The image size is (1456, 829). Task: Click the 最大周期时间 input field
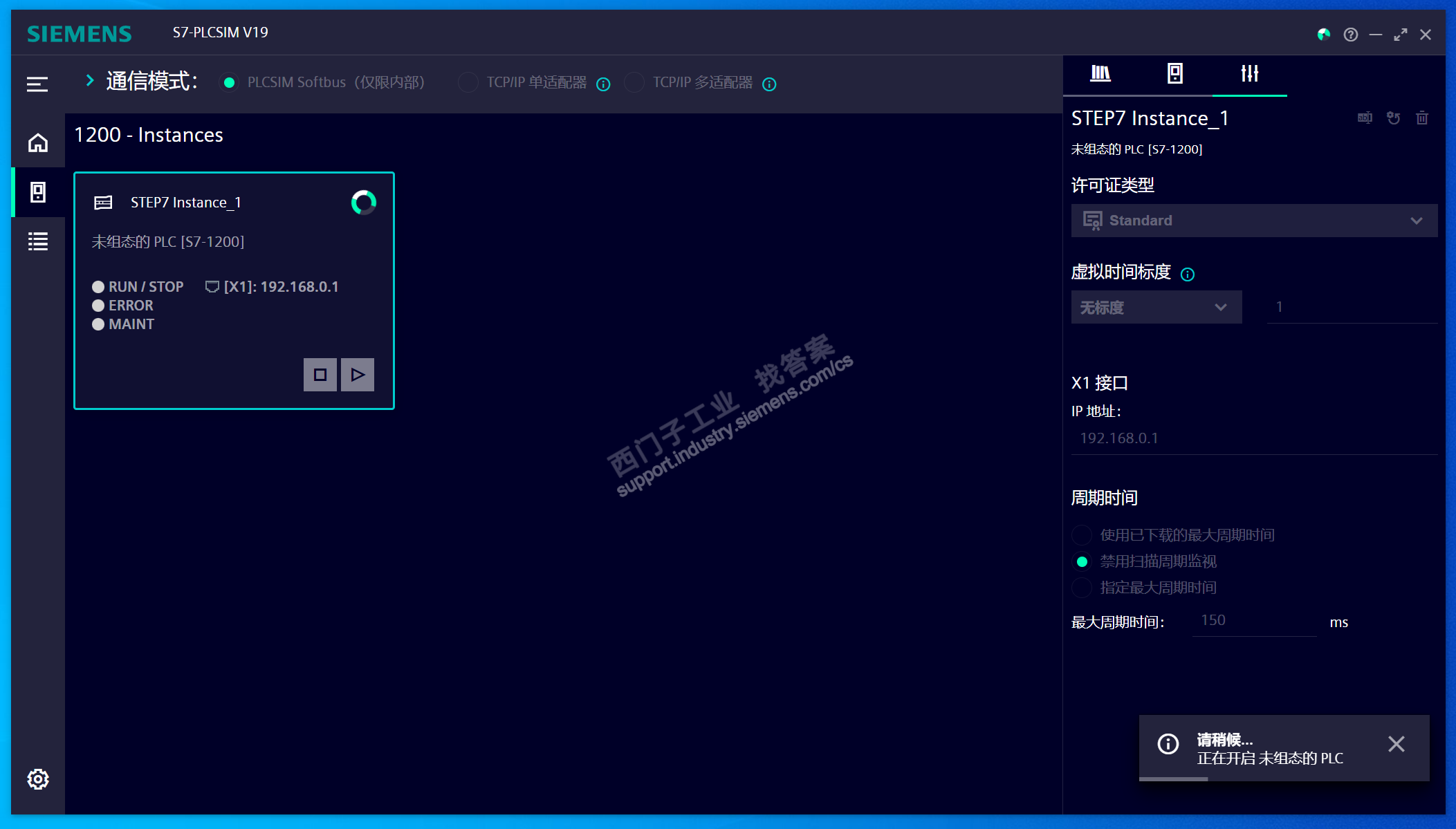pyautogui.click(x=1253, y=621)
